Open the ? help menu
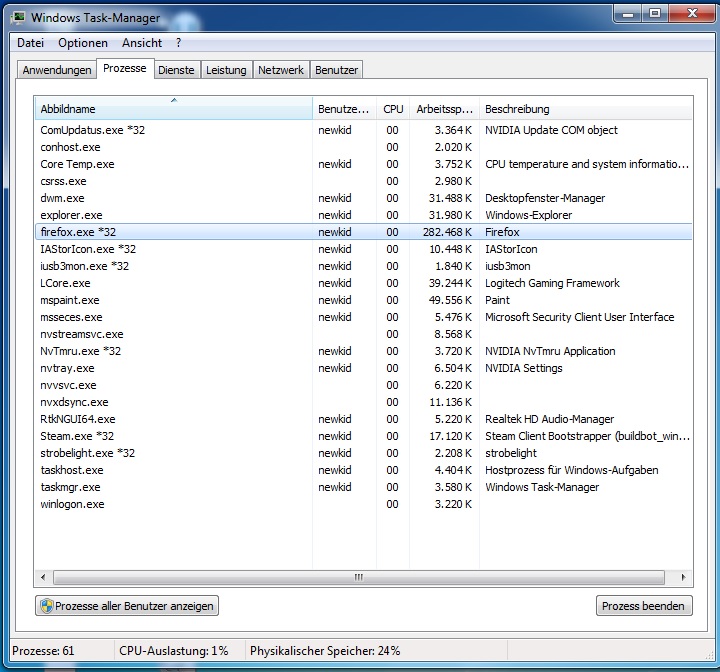Image resolution: width=720 pixels, height=672 pixels. (178, 43)
